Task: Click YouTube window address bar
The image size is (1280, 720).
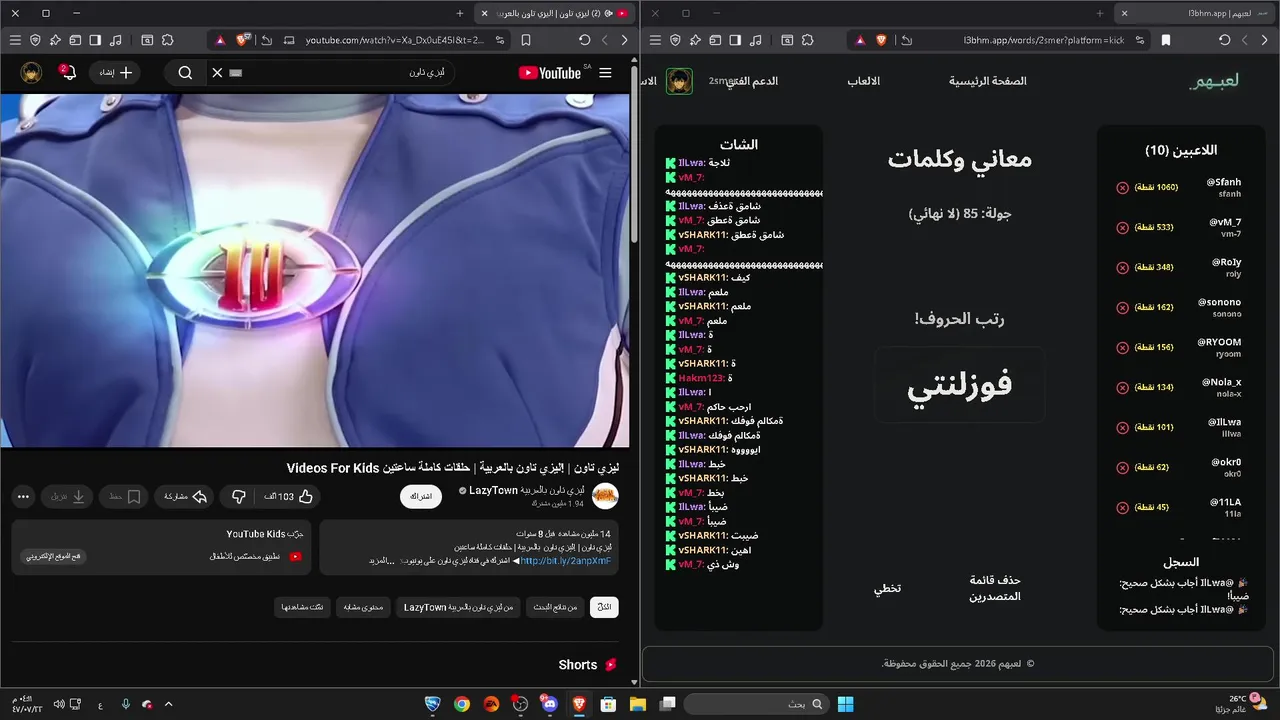Action: click(x=395, y=40)
